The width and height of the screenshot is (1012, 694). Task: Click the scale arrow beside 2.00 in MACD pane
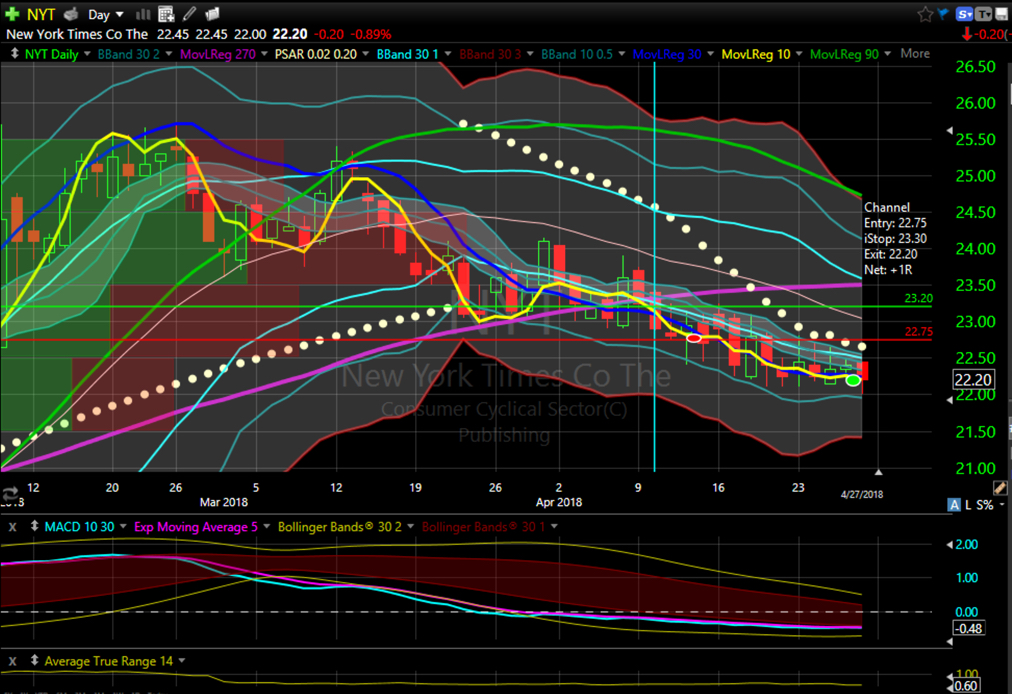pos(949,545)
